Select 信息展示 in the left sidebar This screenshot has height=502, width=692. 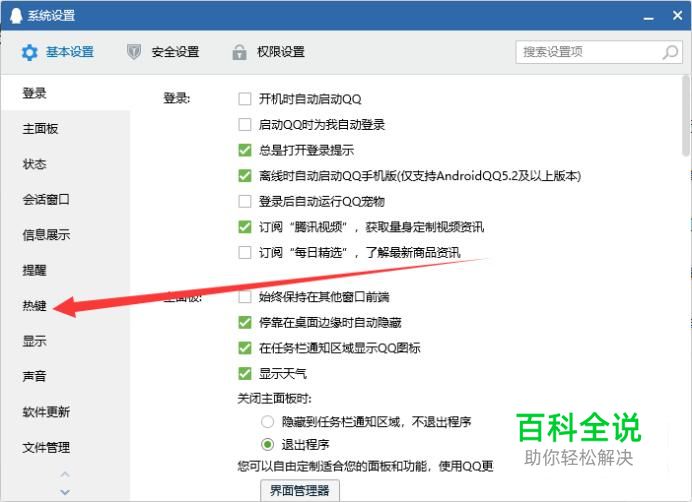pyautogui.click(x=65, y=235)
